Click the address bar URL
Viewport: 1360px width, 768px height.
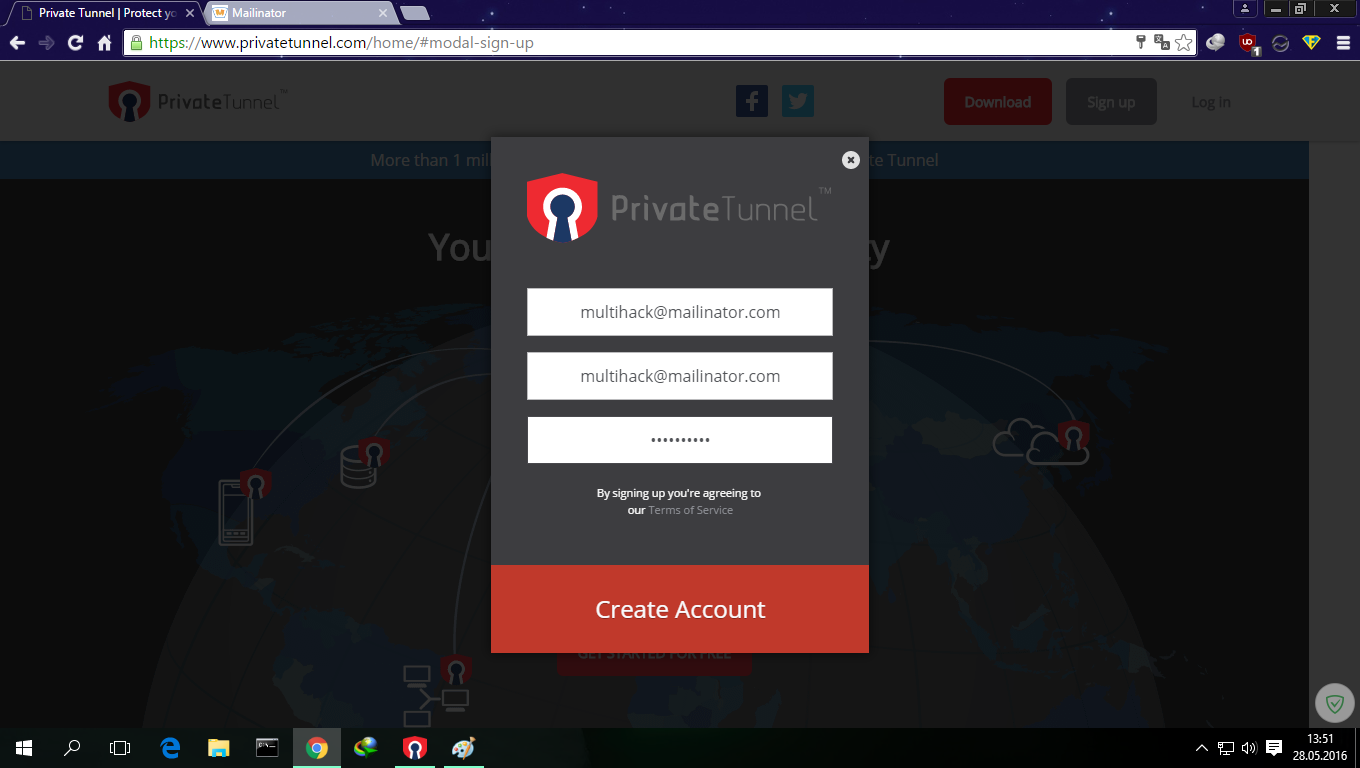341,43
